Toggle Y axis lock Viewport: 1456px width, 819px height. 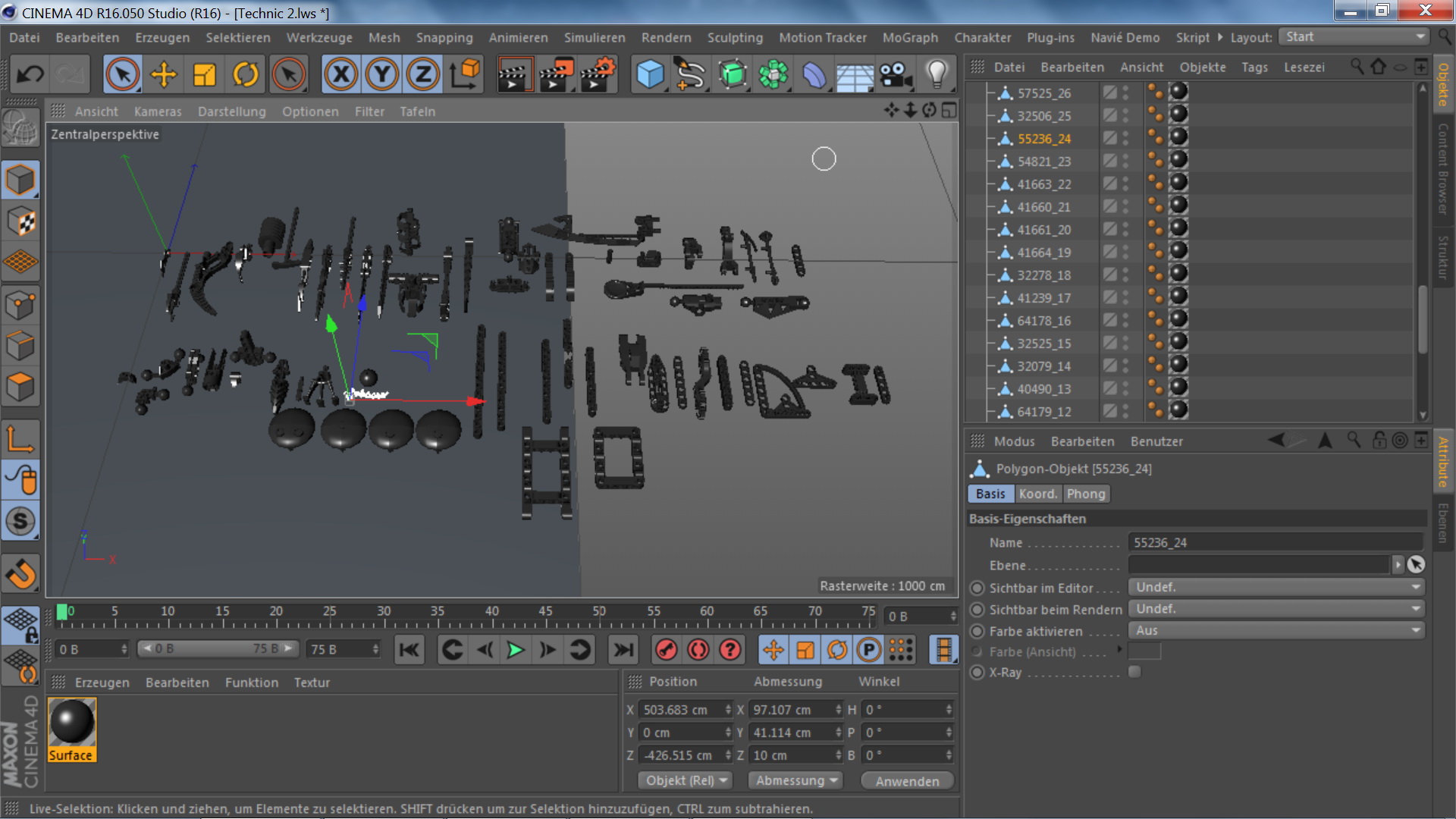(382, 74)
